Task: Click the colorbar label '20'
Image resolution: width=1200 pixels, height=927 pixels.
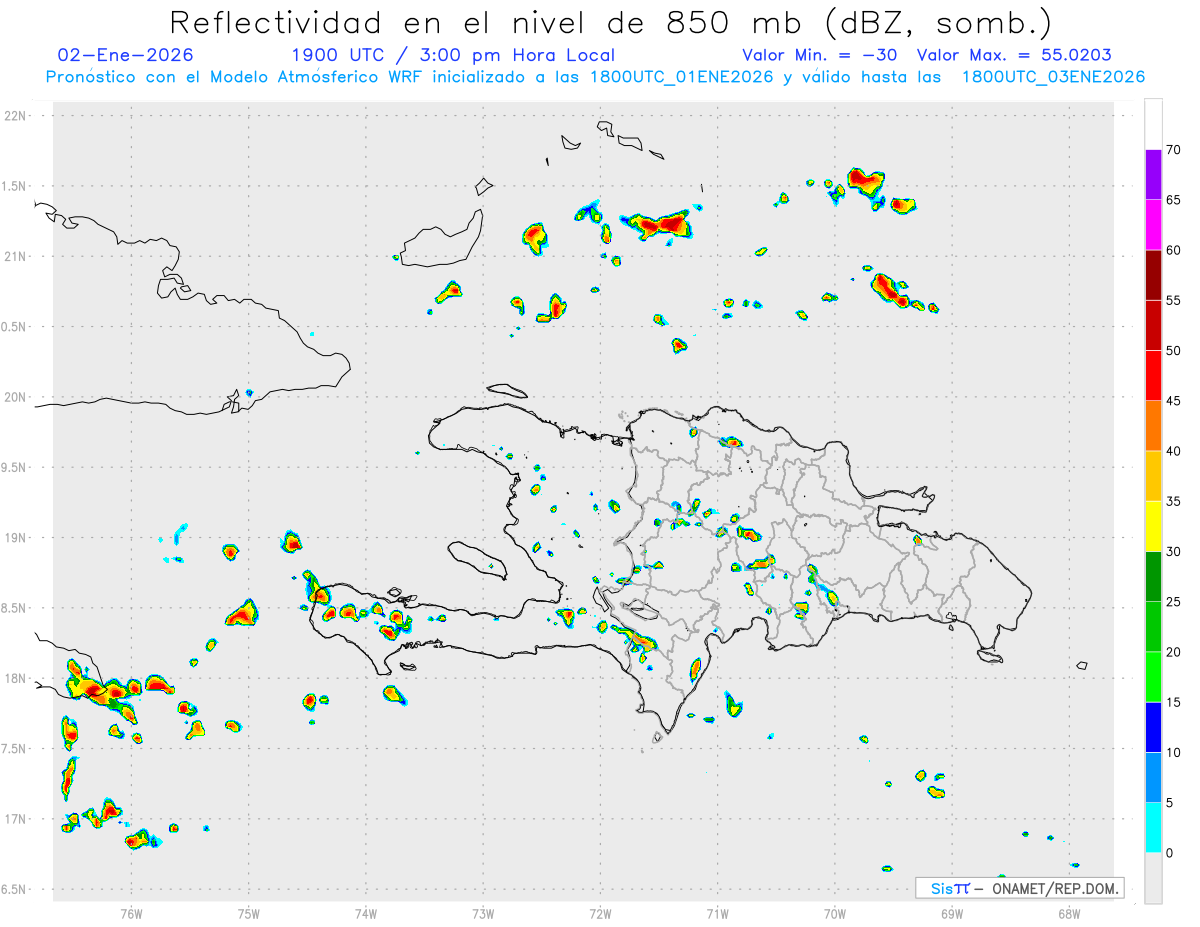Action: (1173, 652)
